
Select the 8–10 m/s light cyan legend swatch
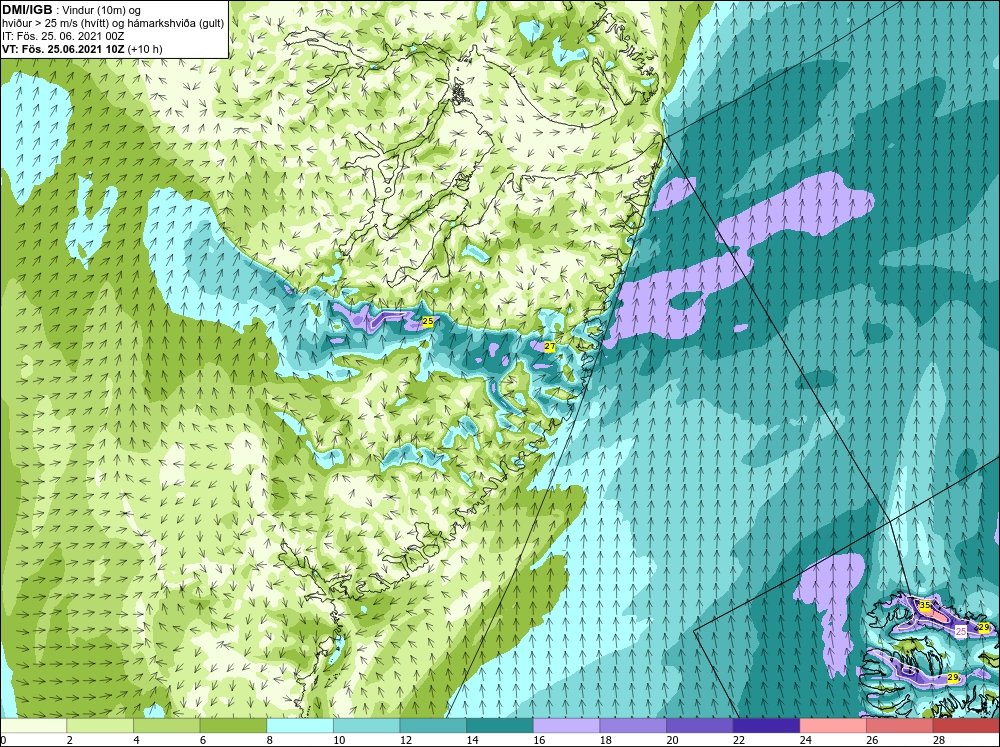point(300,726)
